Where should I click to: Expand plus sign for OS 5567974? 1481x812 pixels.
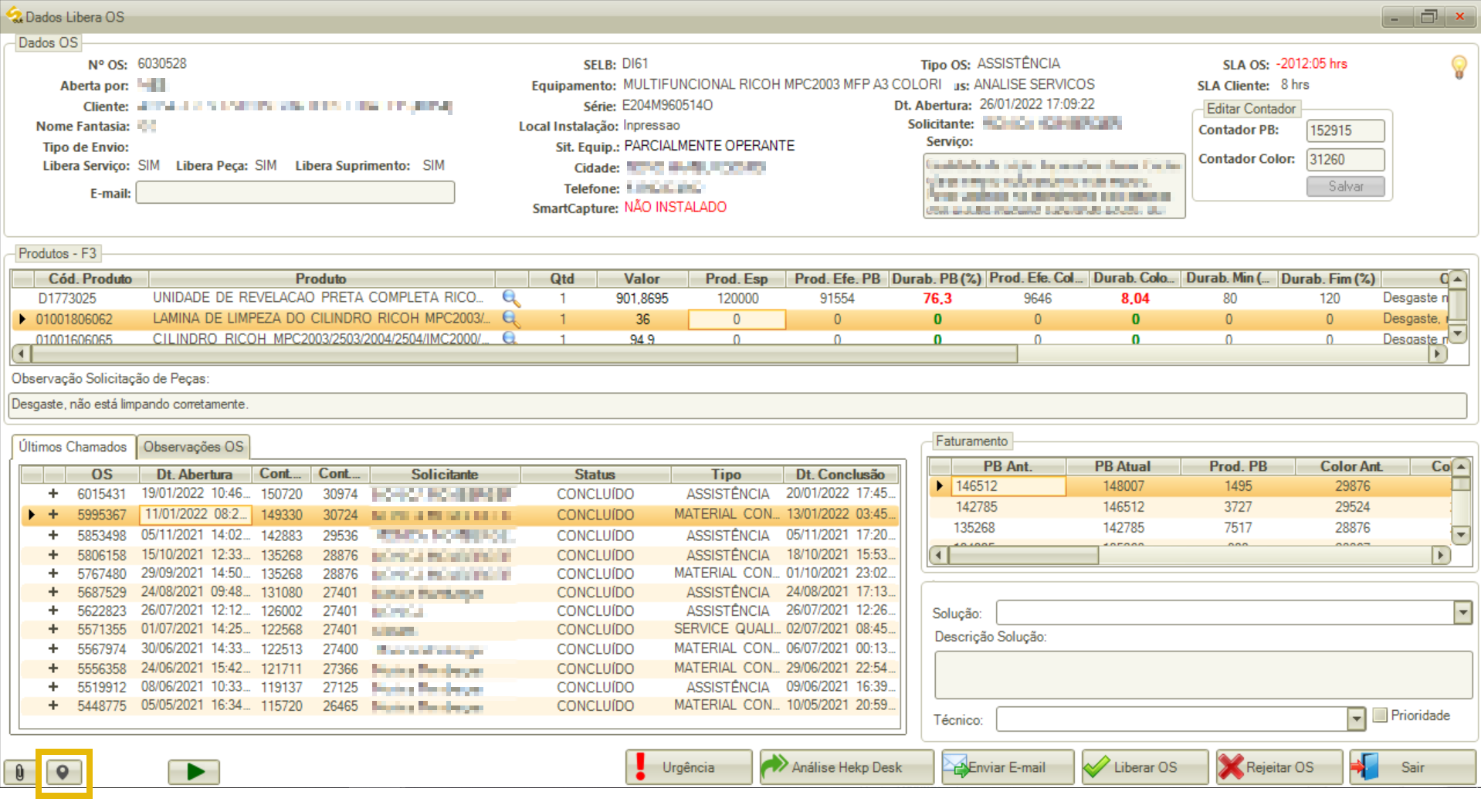click(x=53, y=649)
